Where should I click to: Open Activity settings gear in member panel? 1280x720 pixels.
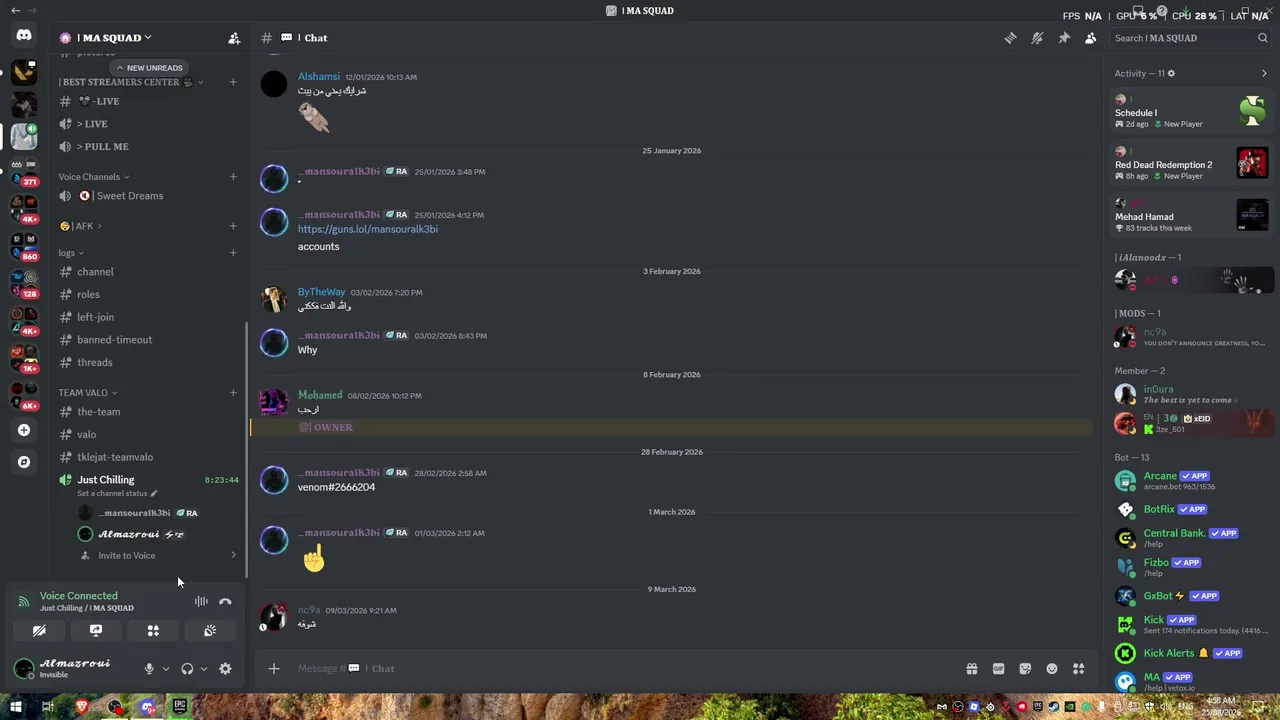[1171, 73]
